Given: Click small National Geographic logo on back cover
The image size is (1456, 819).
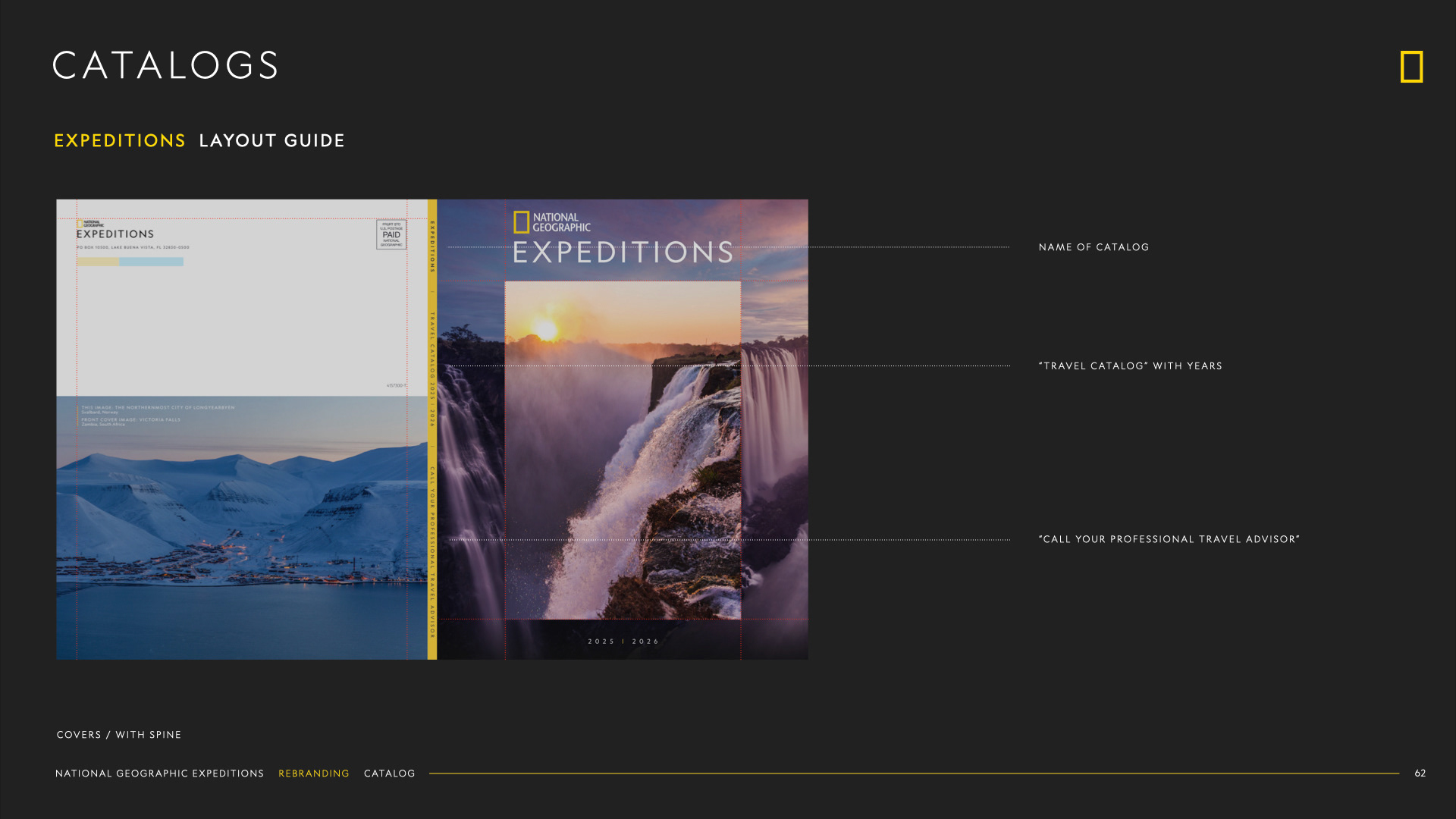Looking at the screenshot, I should click(x=90, y=224).
